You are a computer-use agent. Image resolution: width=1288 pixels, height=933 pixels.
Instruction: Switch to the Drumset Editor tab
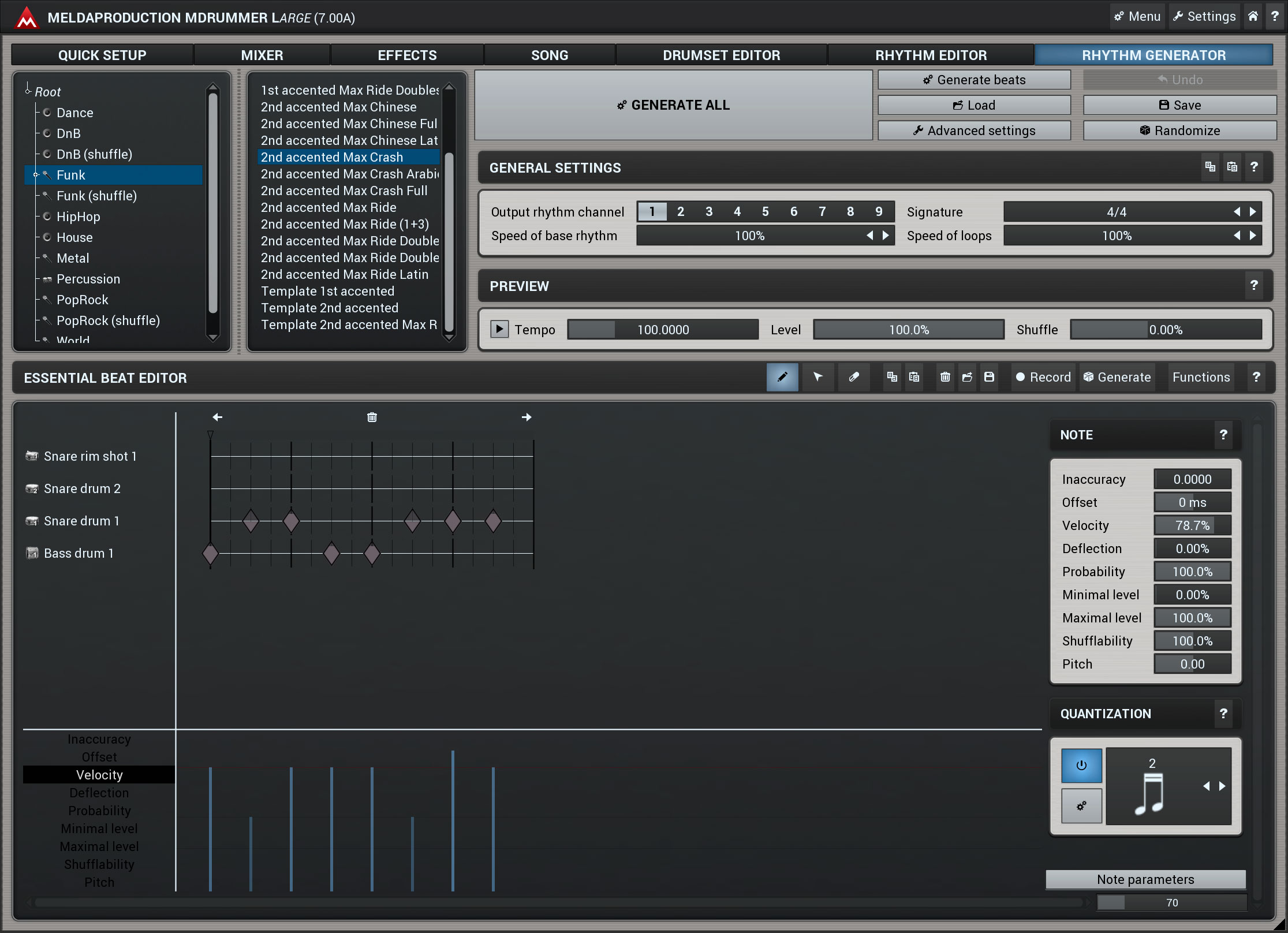click(721, 54)
